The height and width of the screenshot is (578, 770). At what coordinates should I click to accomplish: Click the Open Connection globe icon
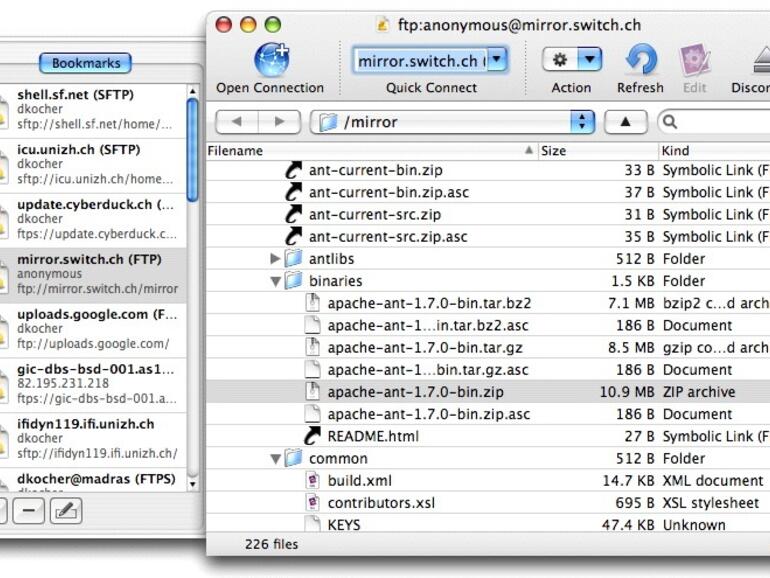[272, 60]
